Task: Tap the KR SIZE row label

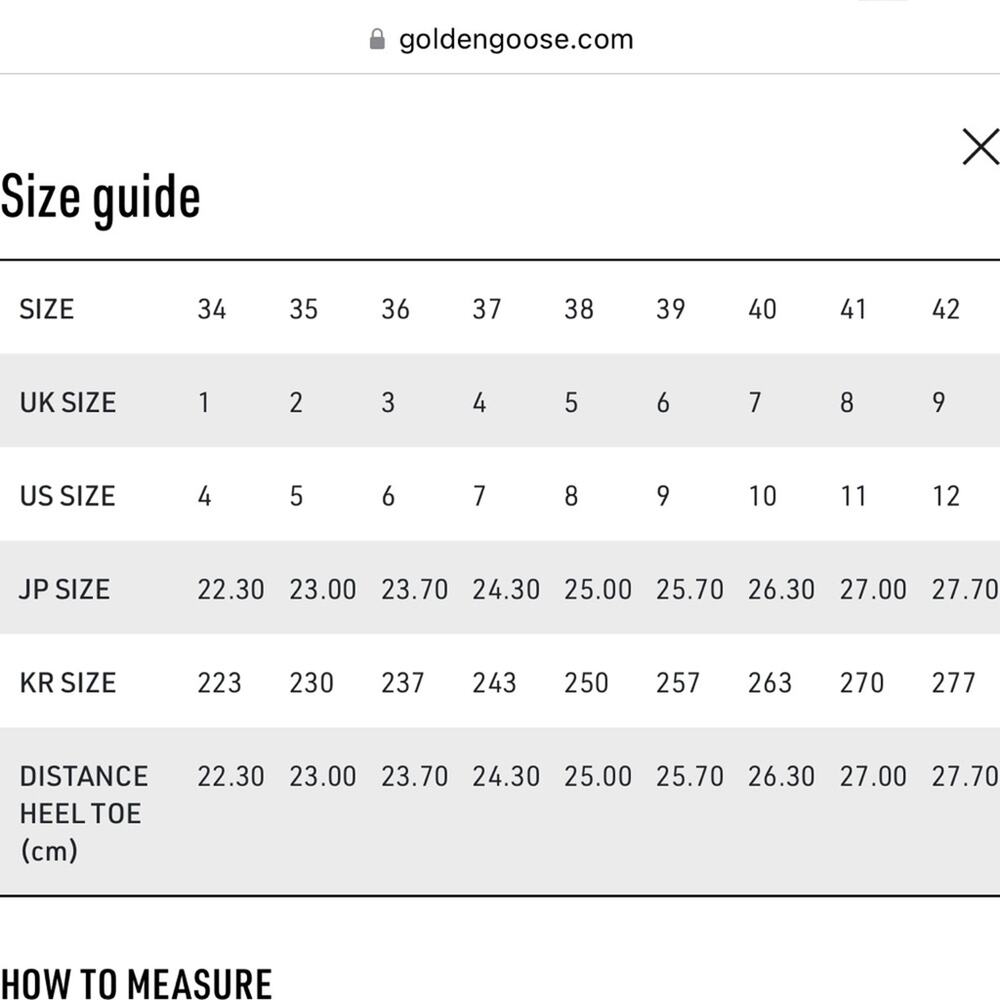Action: pos(67,683)
